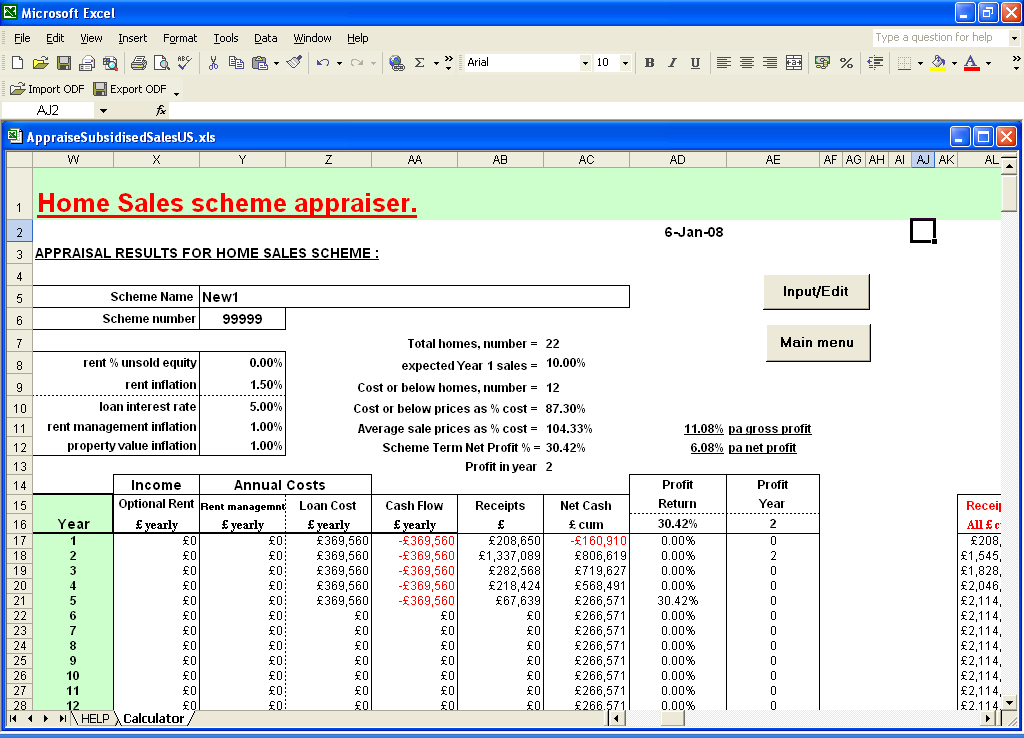The width and height of the screenshot is (1024, 738).
Task: Click the Print toolbar icon
Action: pos(138,63)
